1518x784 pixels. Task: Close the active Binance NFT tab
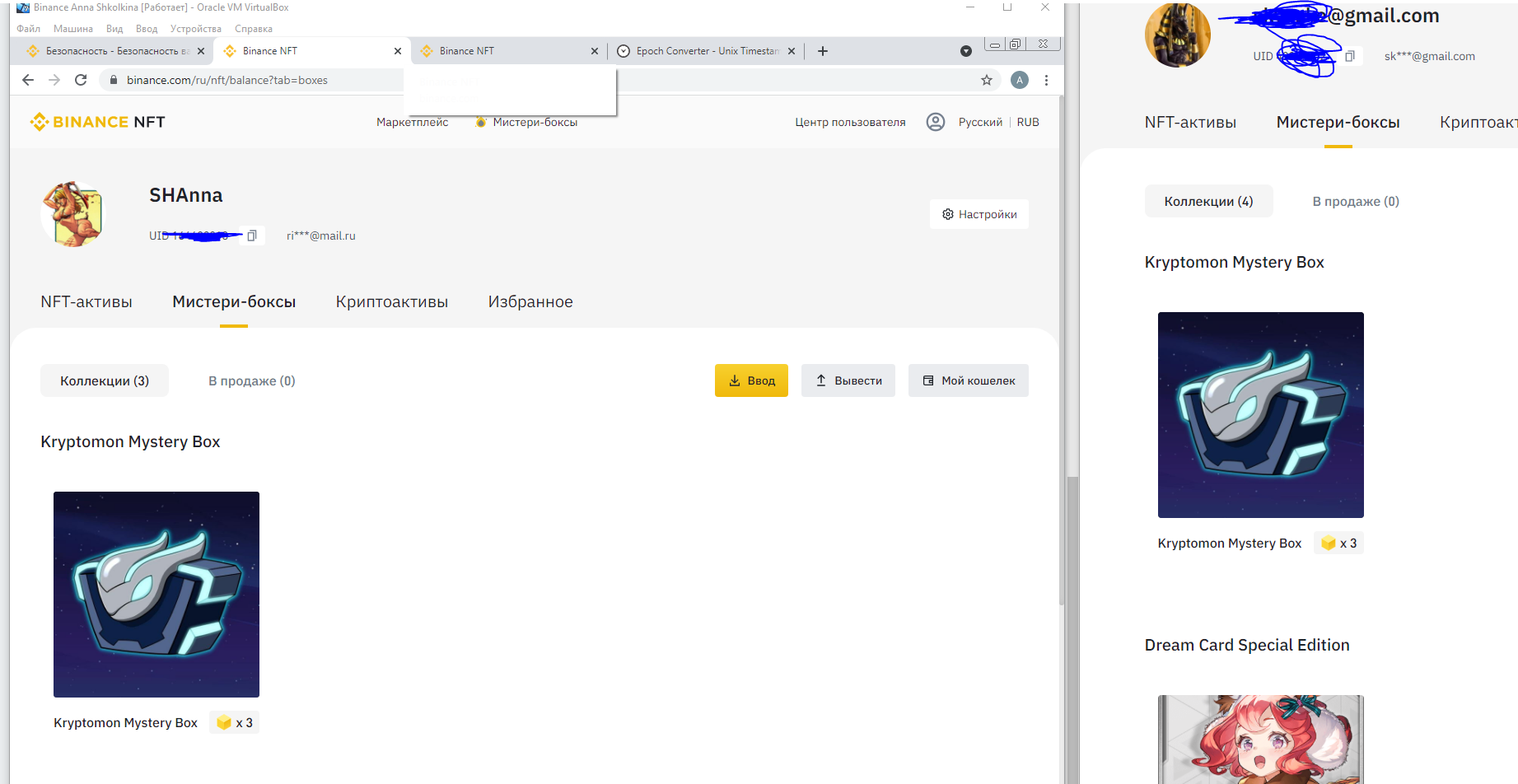tap(398, 51)
